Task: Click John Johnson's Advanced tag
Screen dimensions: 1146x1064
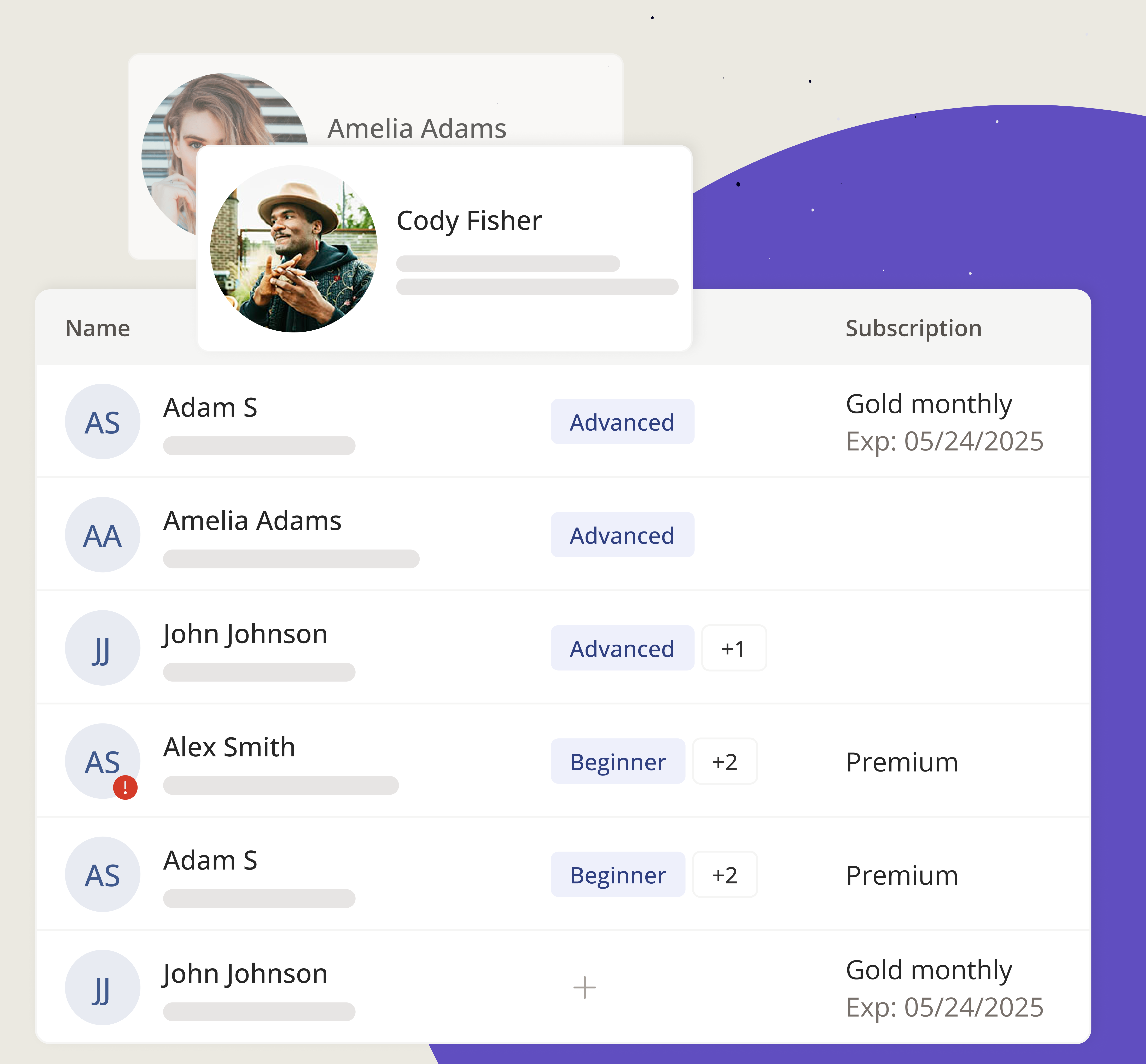Action: (623, 648)
